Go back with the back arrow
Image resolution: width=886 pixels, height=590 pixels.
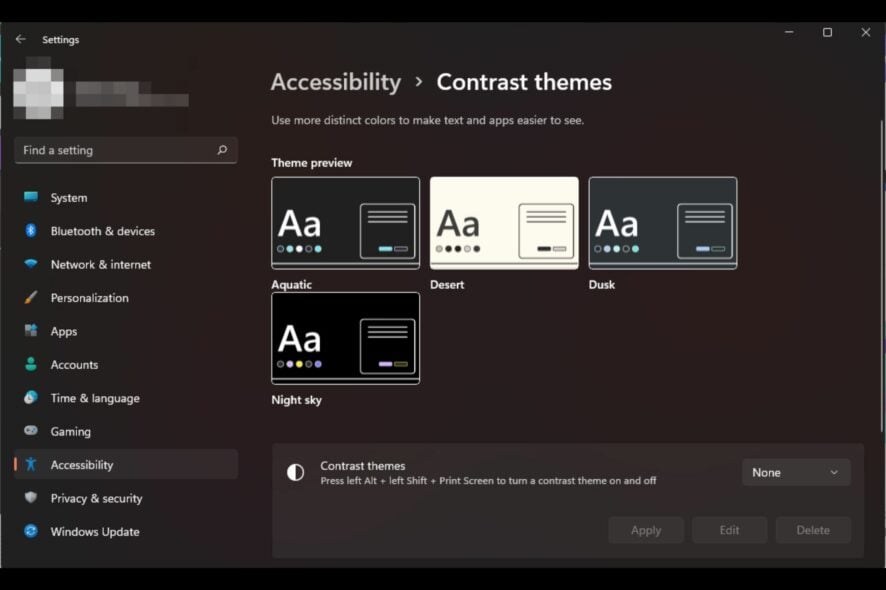[21, 39]
